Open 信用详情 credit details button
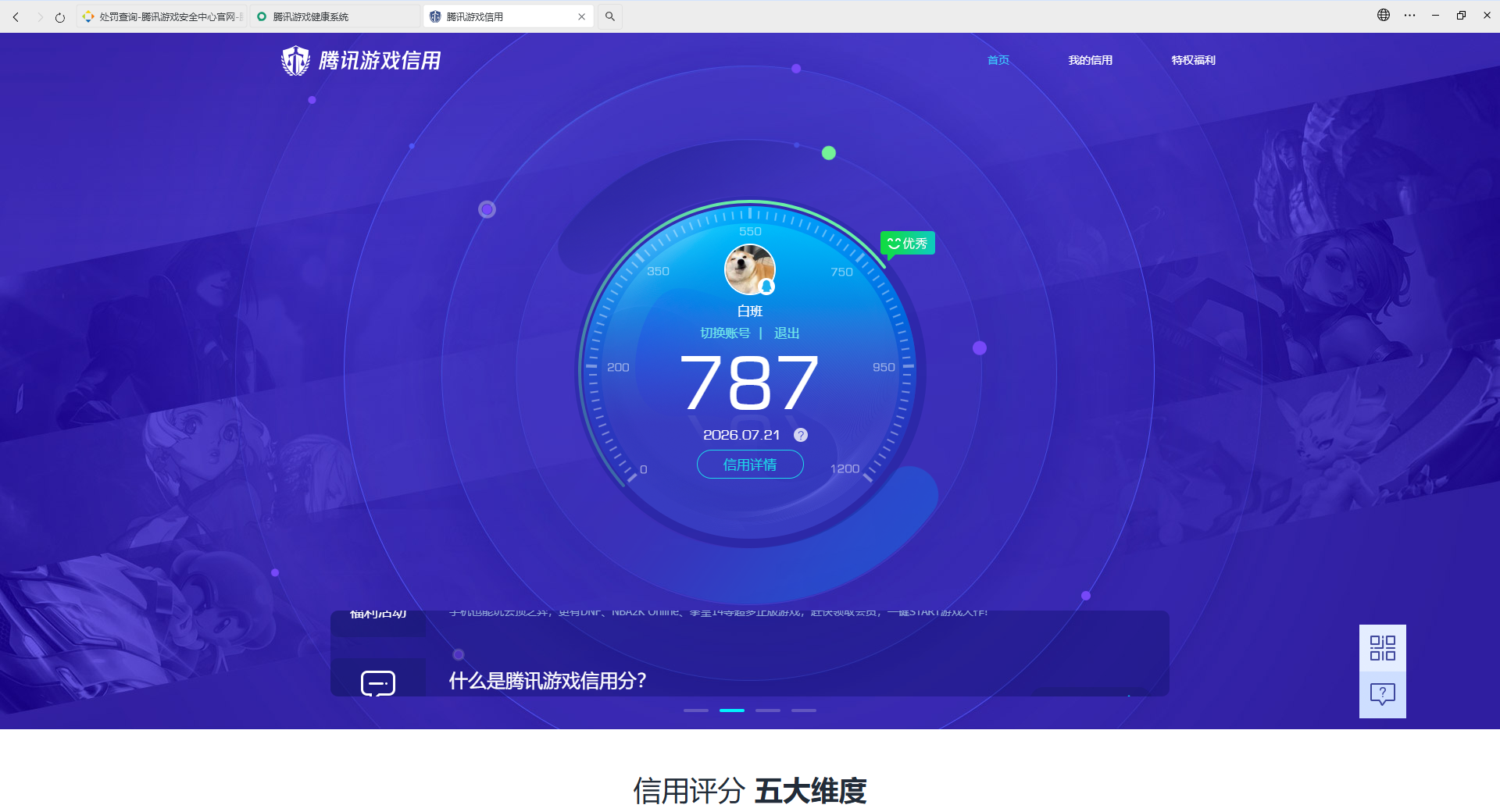Image resolution: width=1500 pixels, height=812 pixels. [750, 465]
